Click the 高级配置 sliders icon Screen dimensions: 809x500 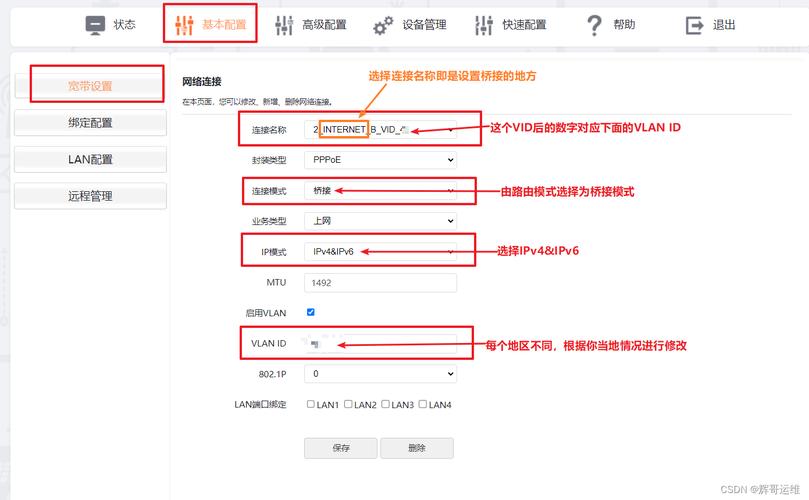tap(284, 25)
